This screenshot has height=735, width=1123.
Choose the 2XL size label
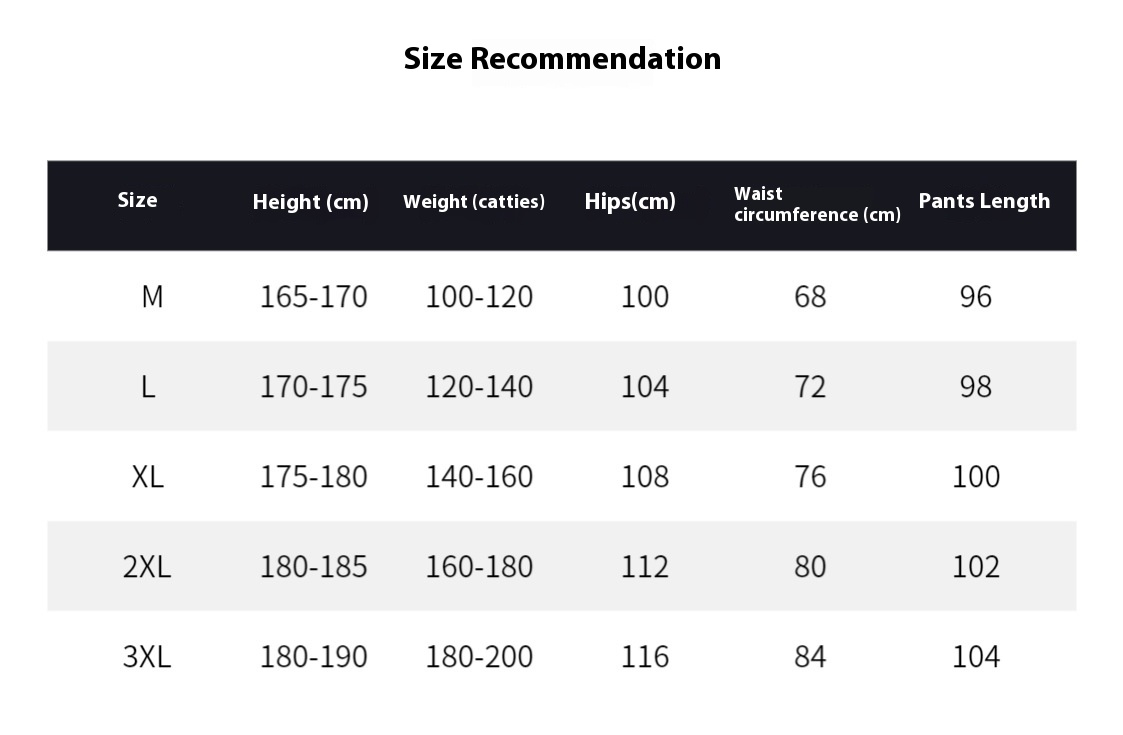point(147,567)
